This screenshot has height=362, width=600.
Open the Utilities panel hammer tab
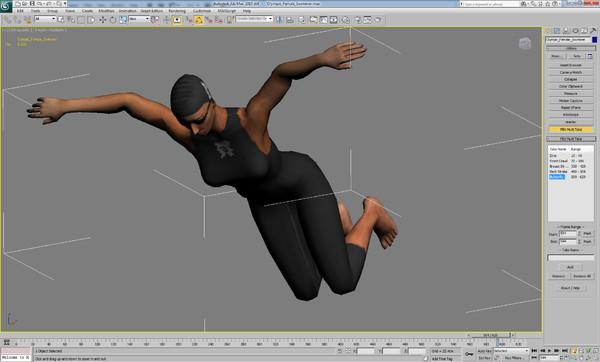[x=593, y=31]
